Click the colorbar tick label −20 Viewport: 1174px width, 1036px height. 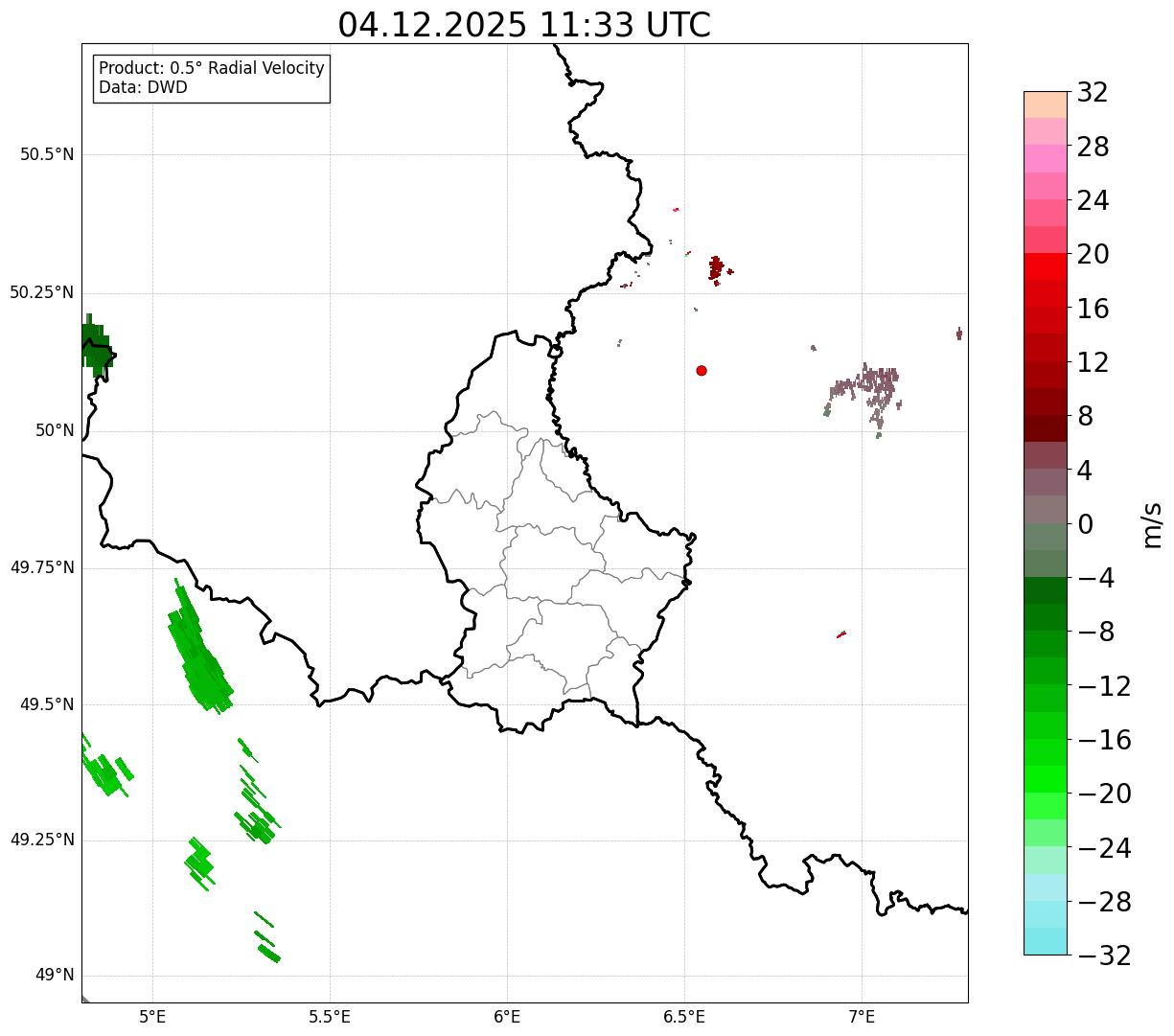coord(1104,794)
